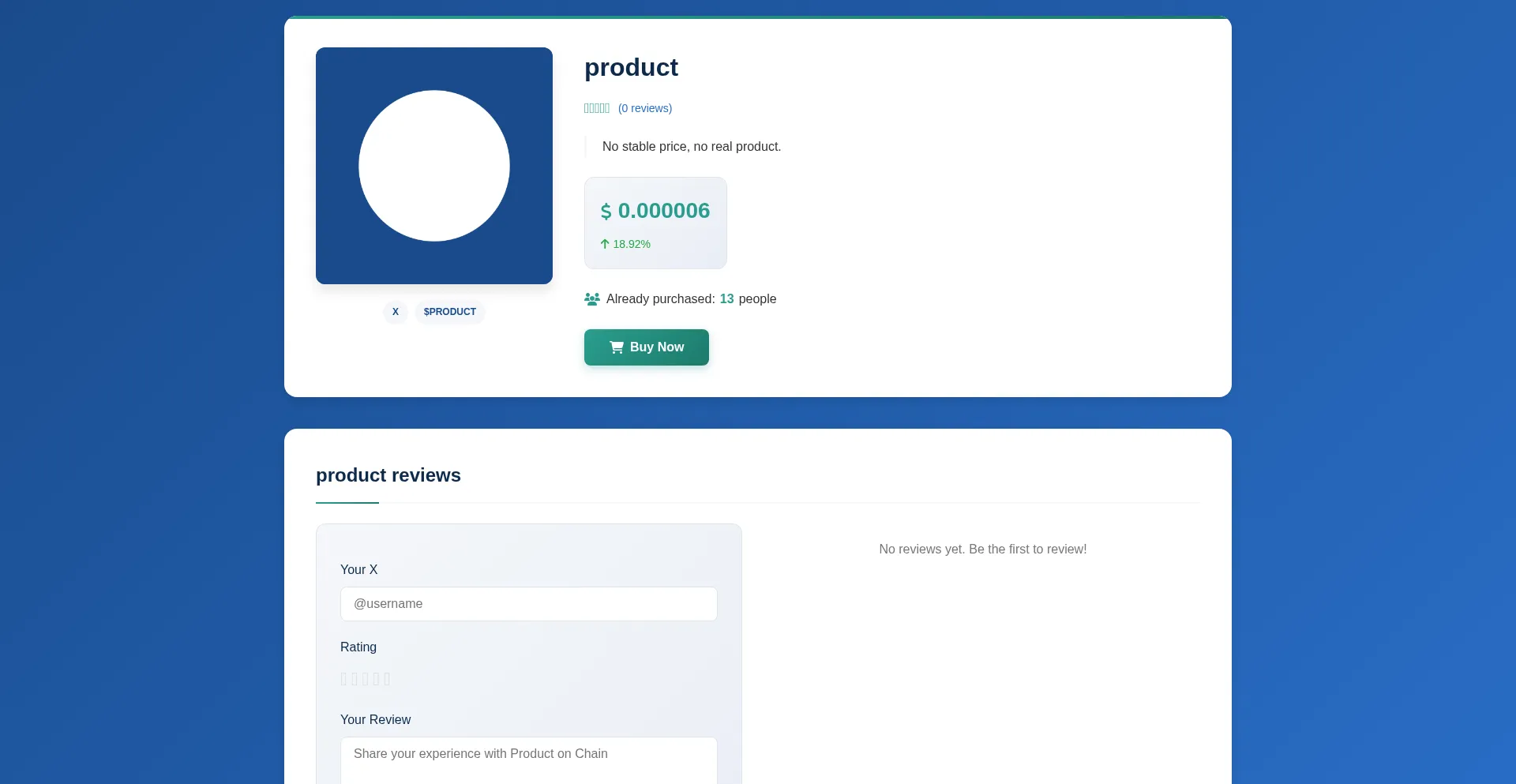
Task: Click the product reviews section heading
Action: [x=388, y=475]
